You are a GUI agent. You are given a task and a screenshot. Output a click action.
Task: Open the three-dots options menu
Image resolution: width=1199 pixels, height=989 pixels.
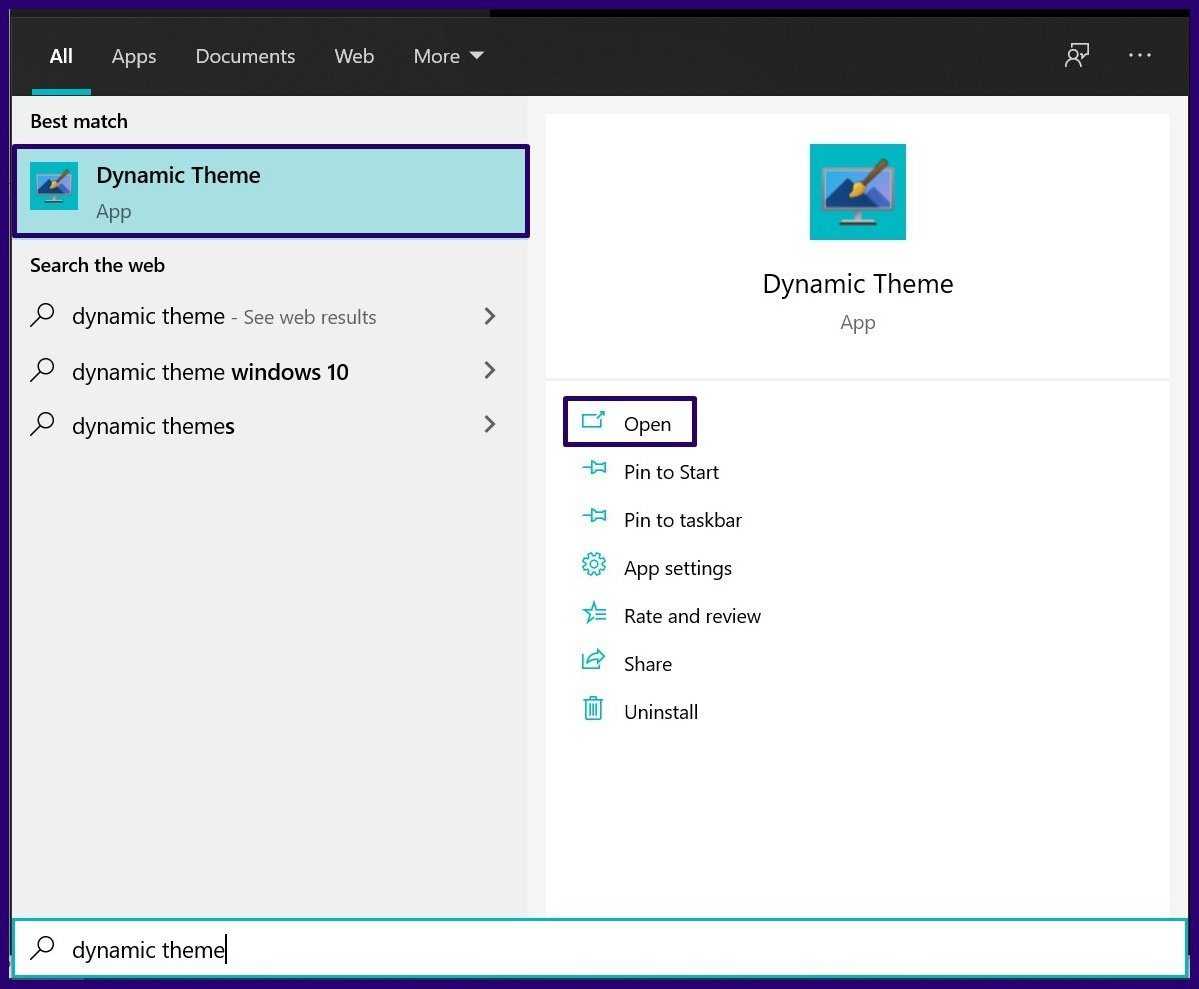(1140, 56)
